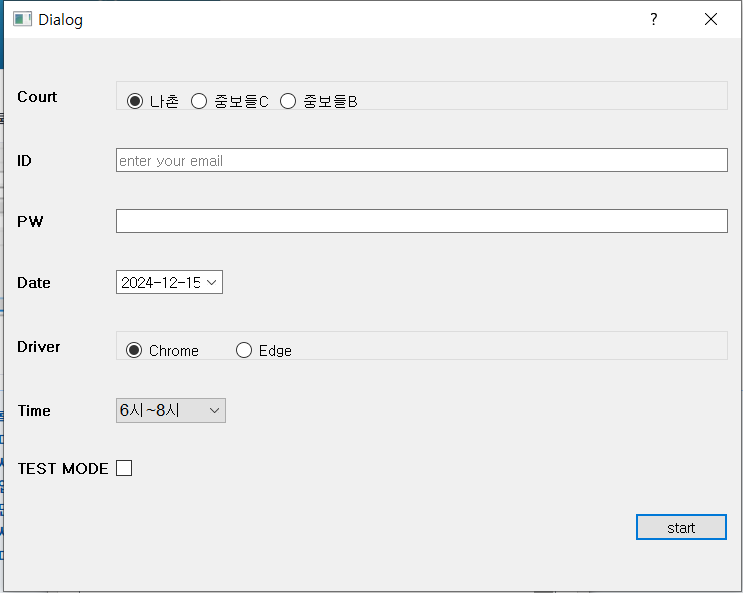Click the question mark help button

[654, 19]
